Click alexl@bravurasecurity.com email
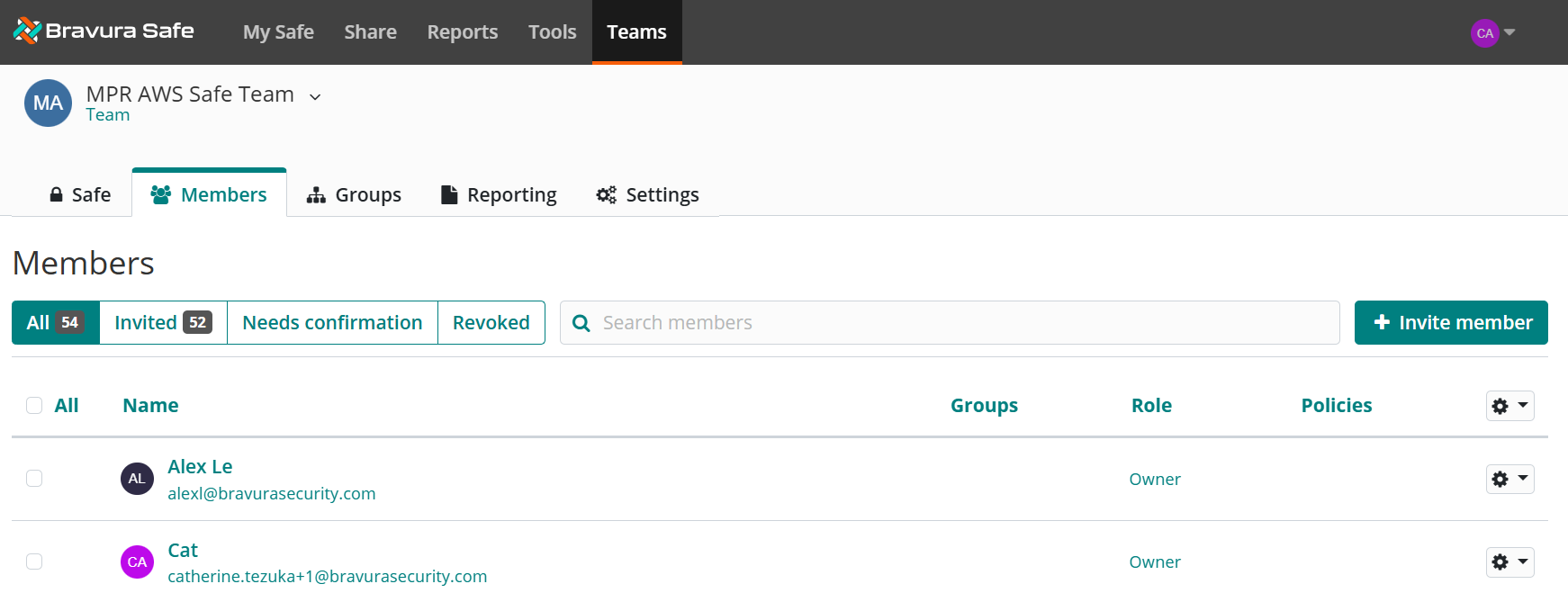The height and width of the screenshot is (593, 1568). [x=272, y=493]
